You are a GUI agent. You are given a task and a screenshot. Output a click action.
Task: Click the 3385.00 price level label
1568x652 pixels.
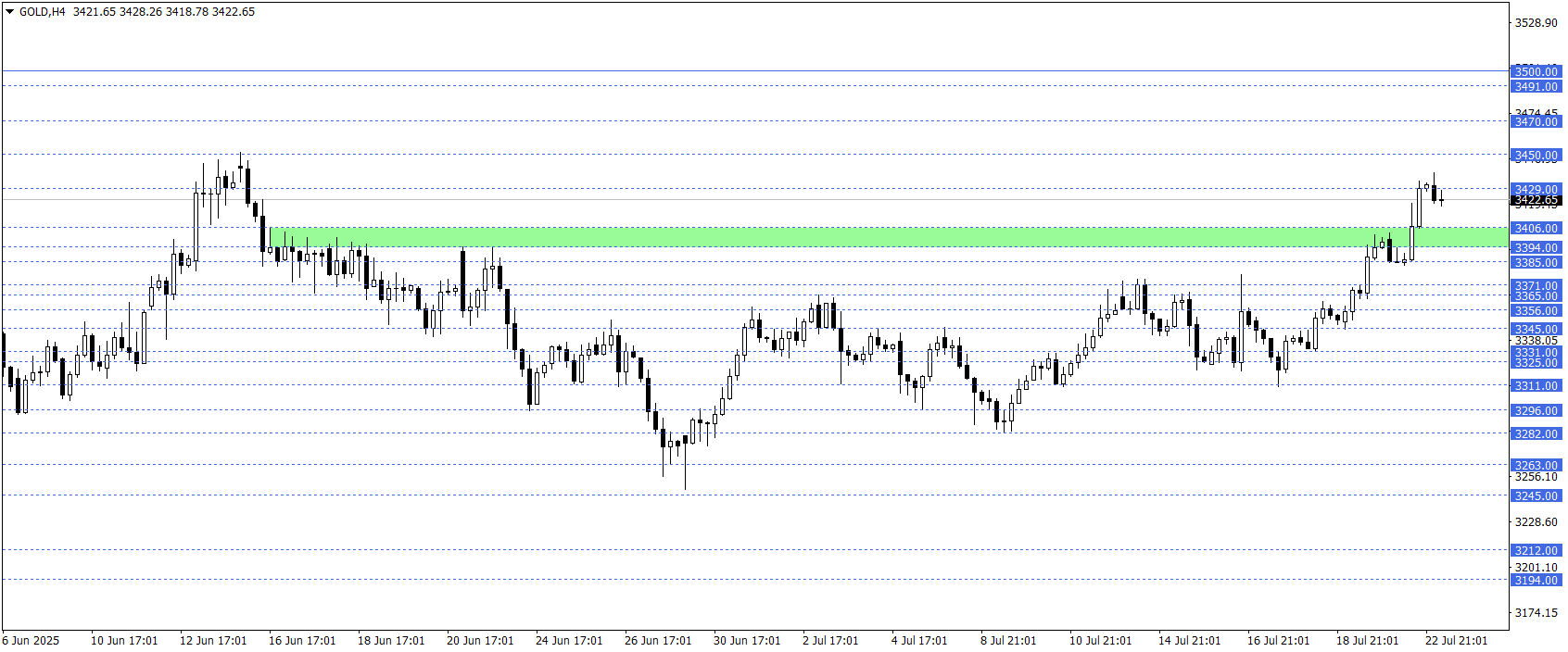(1536, 262)
